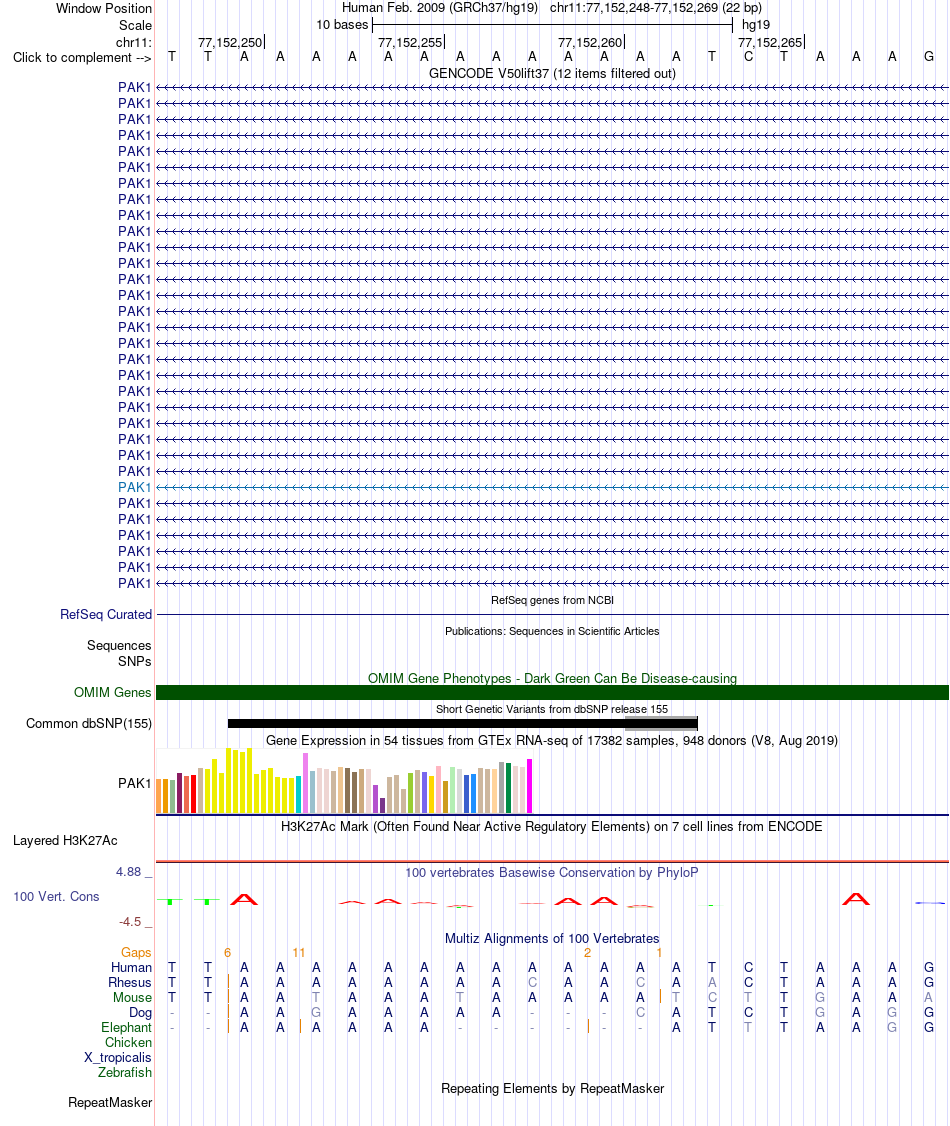Open the GENCODE V50lift37 track title

pyautogui.click(x=551, y=73)
